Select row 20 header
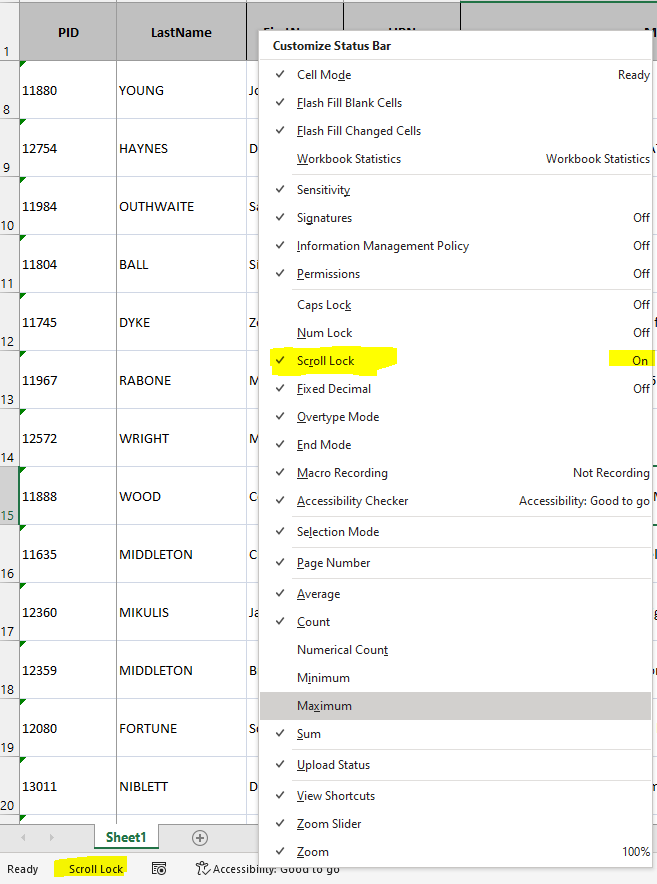The height and width of the screenshot is (884, 657). [9, 786]
